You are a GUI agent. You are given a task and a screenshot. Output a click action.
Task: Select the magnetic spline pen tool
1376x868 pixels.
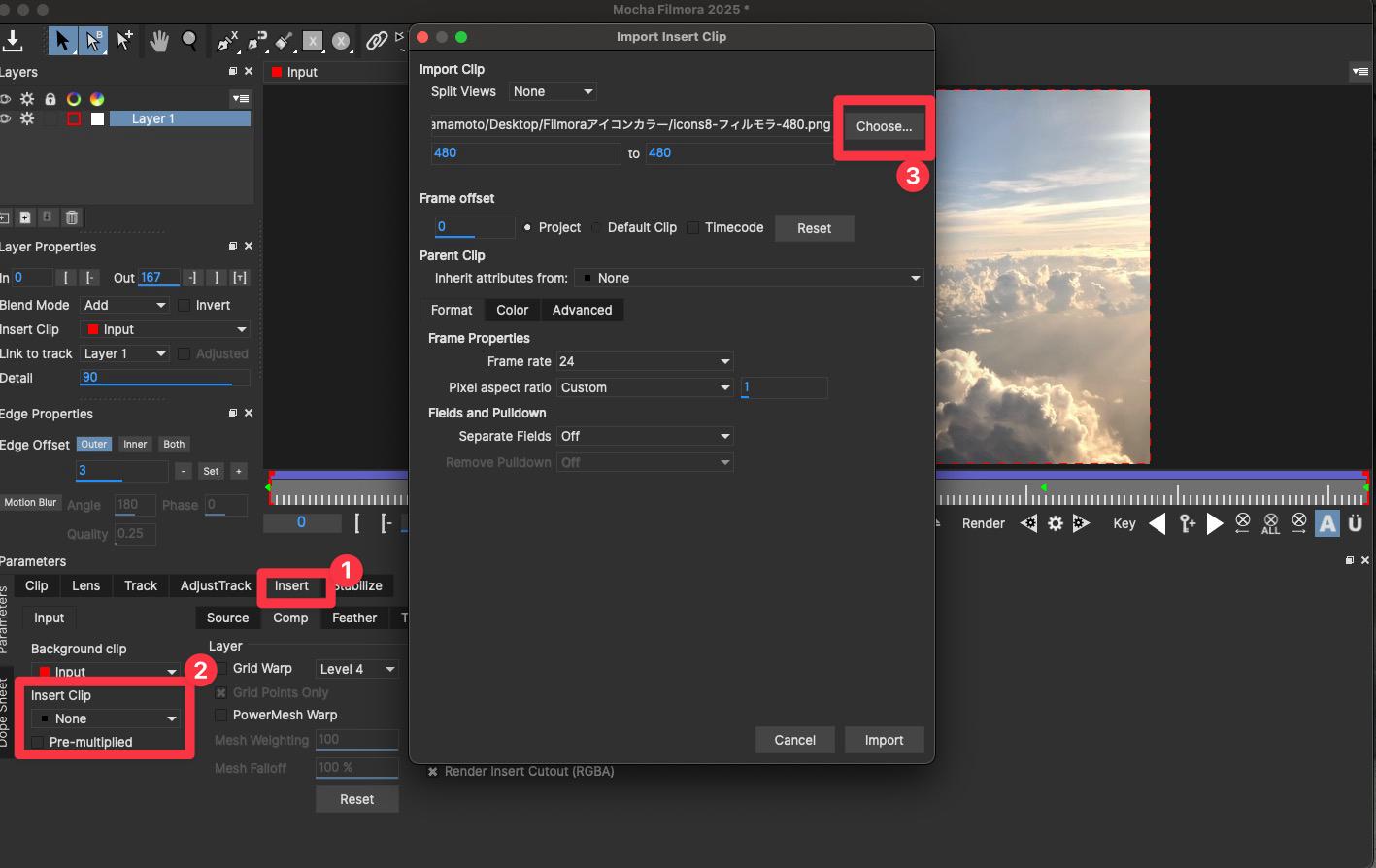tap(256, 41)
